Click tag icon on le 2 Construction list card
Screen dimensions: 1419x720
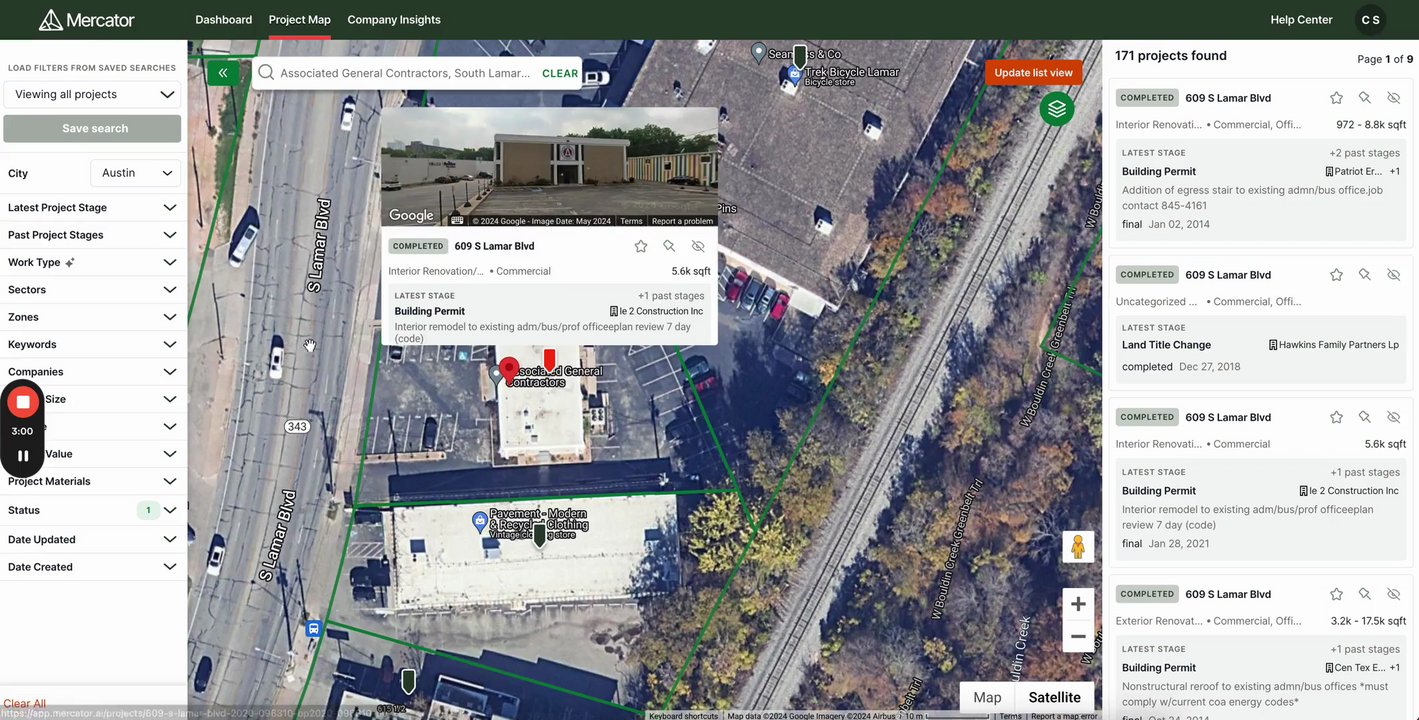pos(1365,417)
